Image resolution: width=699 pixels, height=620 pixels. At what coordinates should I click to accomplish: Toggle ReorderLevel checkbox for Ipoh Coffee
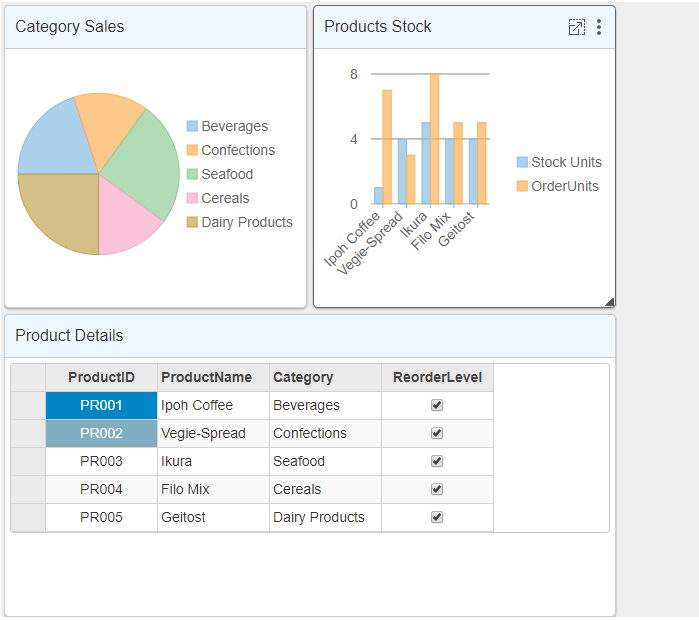point(437,405)
